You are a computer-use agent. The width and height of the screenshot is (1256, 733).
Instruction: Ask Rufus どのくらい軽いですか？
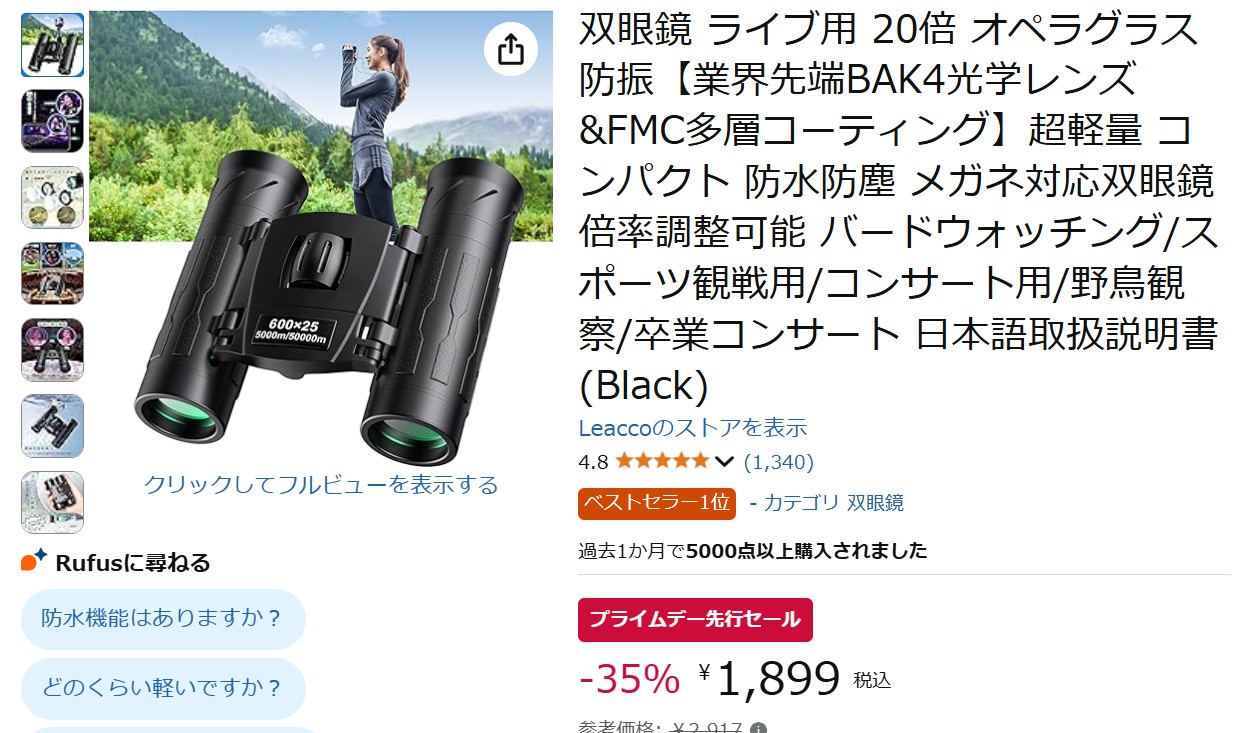163,688
